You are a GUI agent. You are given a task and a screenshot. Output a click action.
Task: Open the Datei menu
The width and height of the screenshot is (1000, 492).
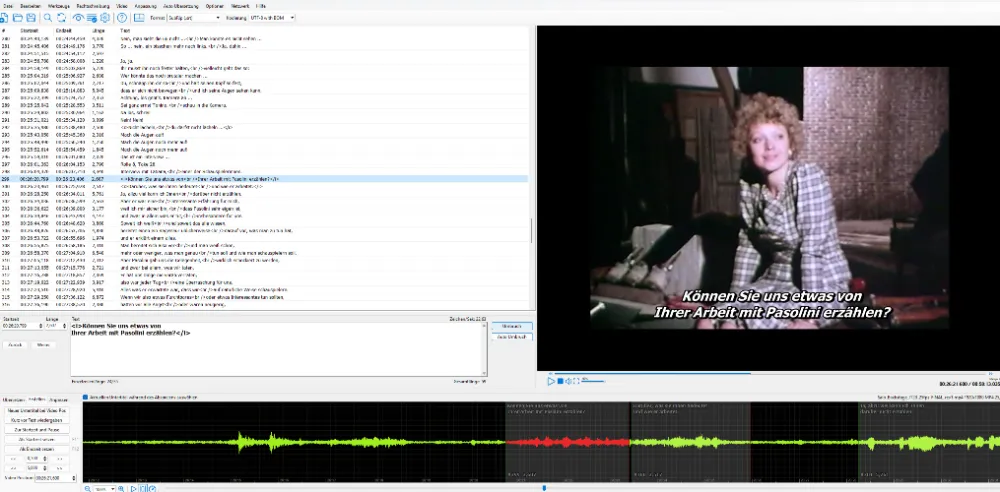click(8, 5)
